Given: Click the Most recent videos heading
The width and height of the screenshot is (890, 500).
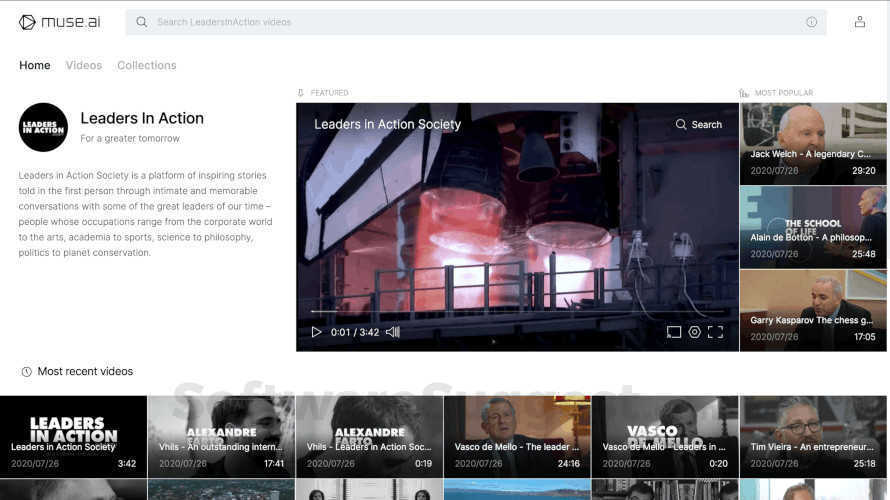Looking at the screenshot, I should coord(85,371).
